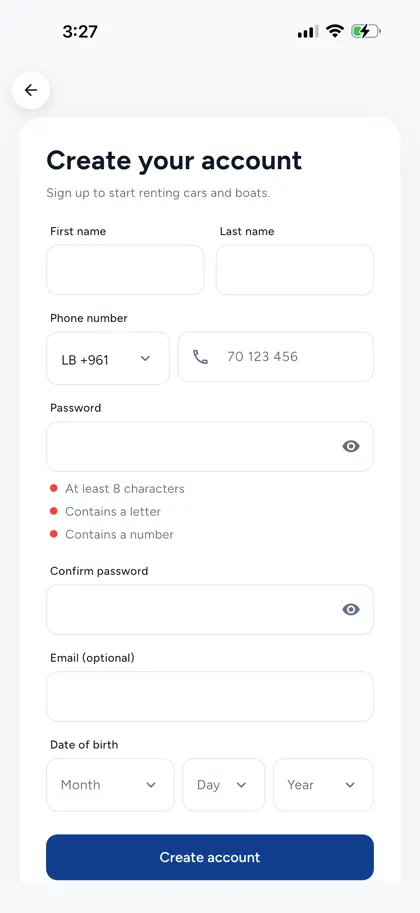Toggle visibility in Confirm password field
The image size is (420, 913).
[x=351, y=609]
